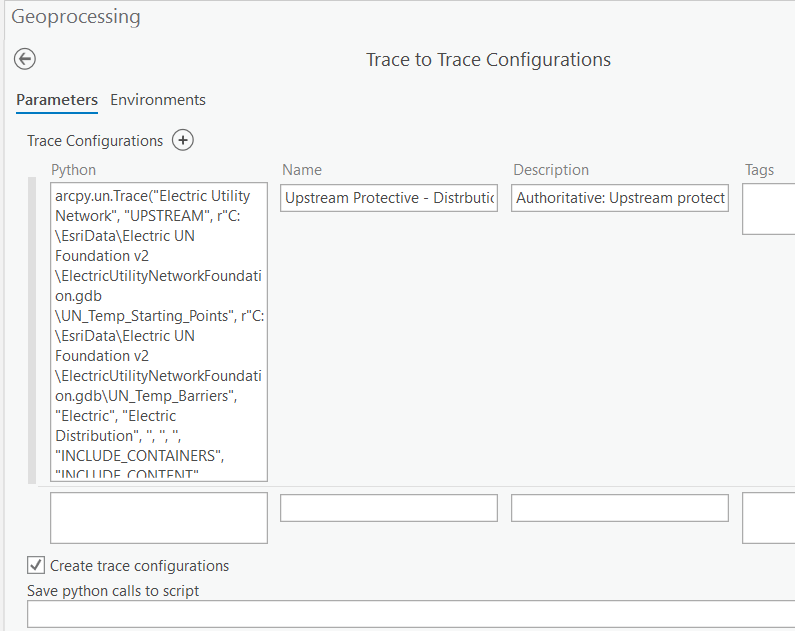Image resolution: width=795 pixels, height=631 pixels.
Task: Edit the Authoritative description field
Action: click(620, 198)
